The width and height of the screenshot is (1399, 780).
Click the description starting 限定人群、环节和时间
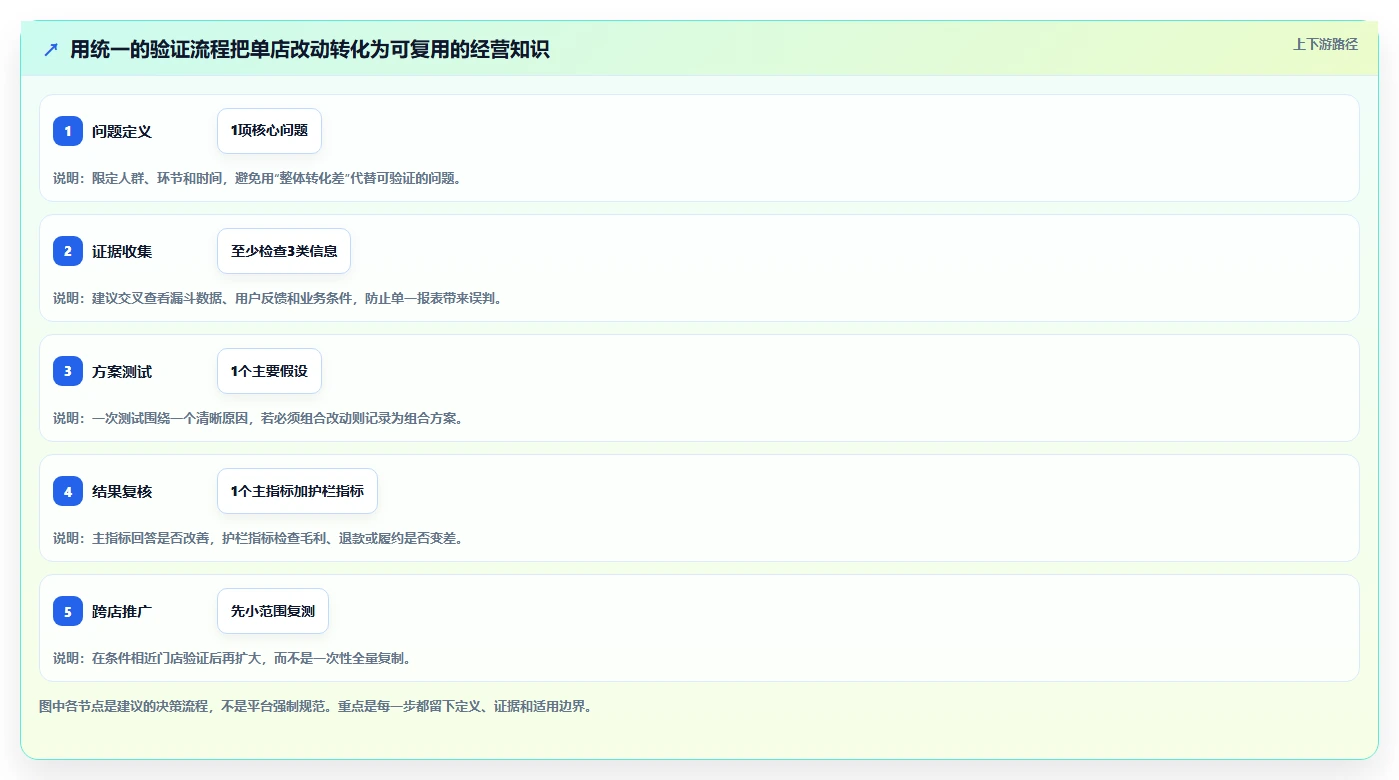coord(257,178)
